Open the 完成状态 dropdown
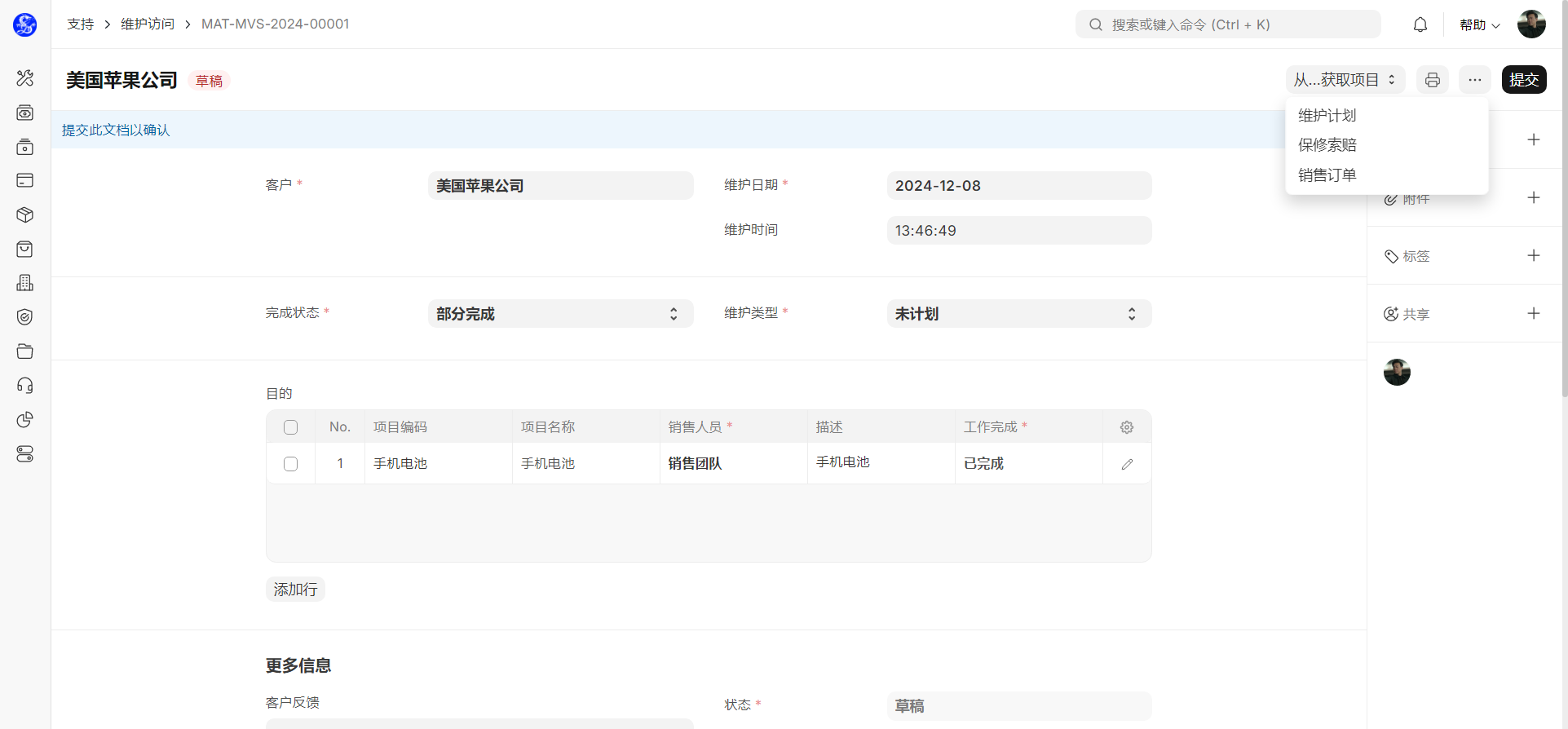This screenshot has width=1568, height=729. 561,314
